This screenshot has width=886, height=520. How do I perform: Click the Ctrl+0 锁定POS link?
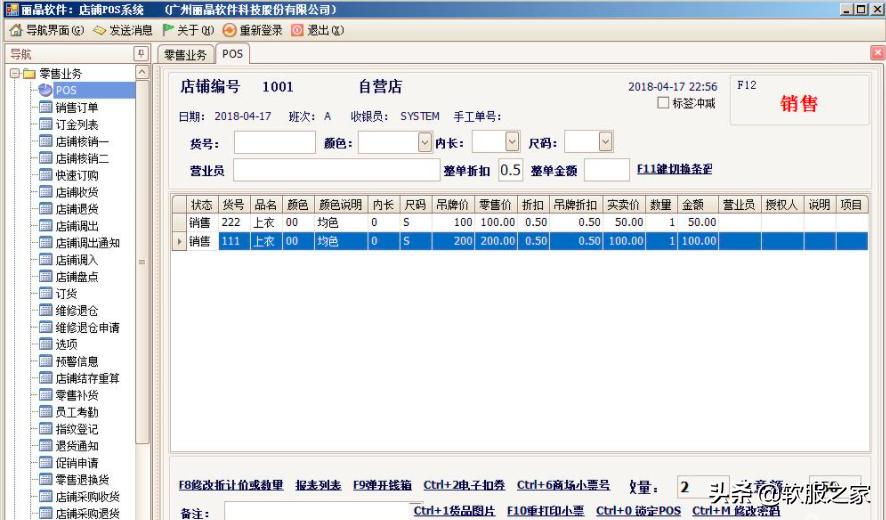click(x=639, y=511)
